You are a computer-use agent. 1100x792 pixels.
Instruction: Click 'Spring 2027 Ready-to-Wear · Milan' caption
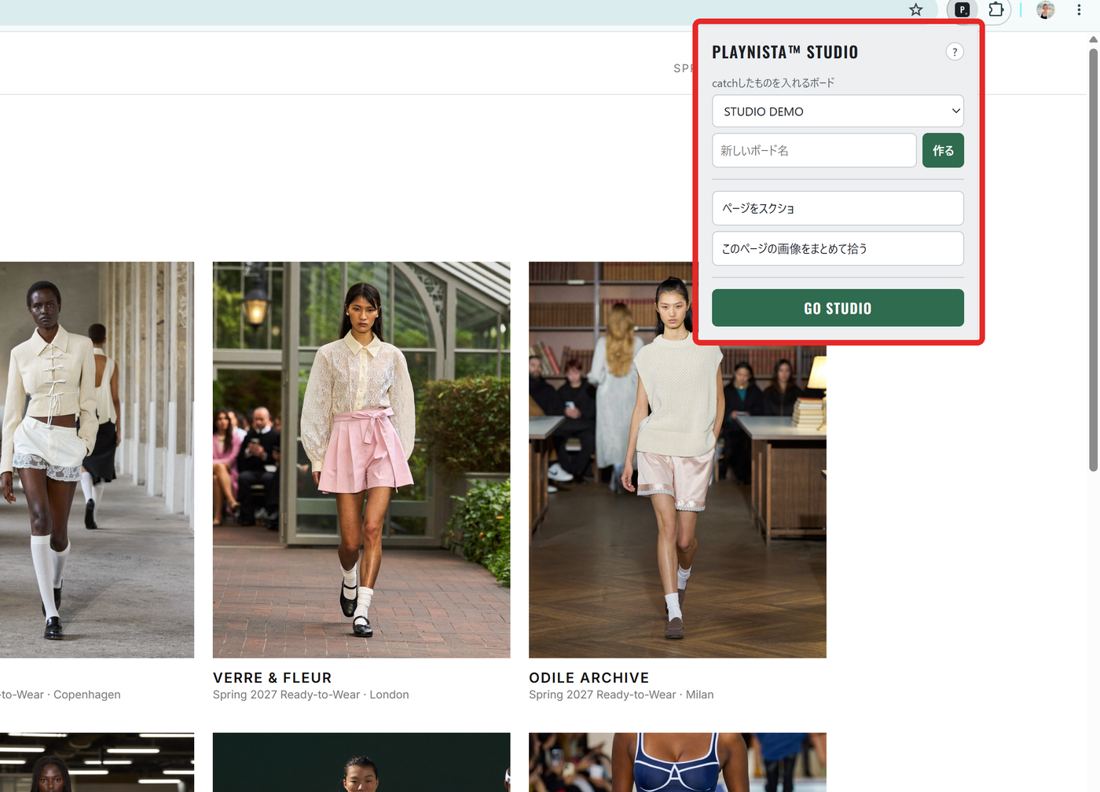pyautogui.click(x=621, y=694)
